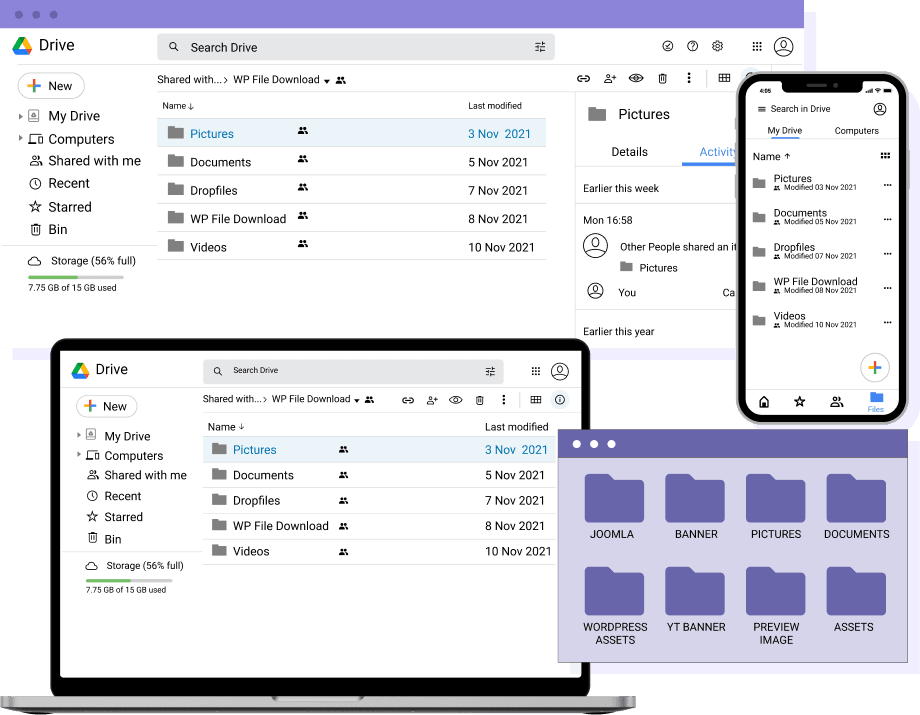
Task: Toggle the preview eye icon in the laptop toolbar
Action: (x=455, y=400)
